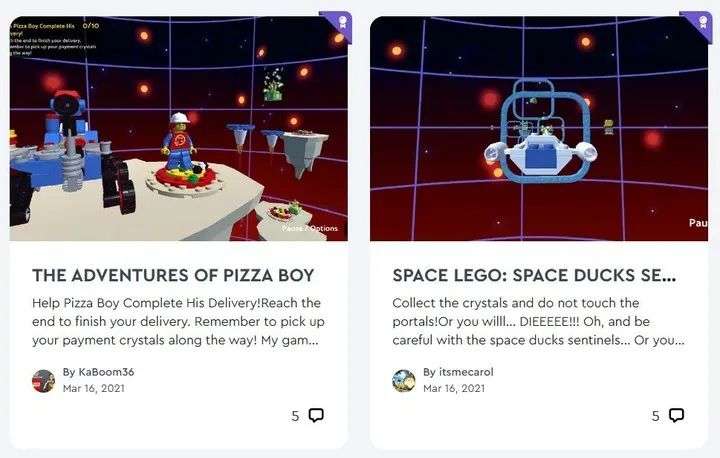Click the Space Ducks description text

click(538, 322)
